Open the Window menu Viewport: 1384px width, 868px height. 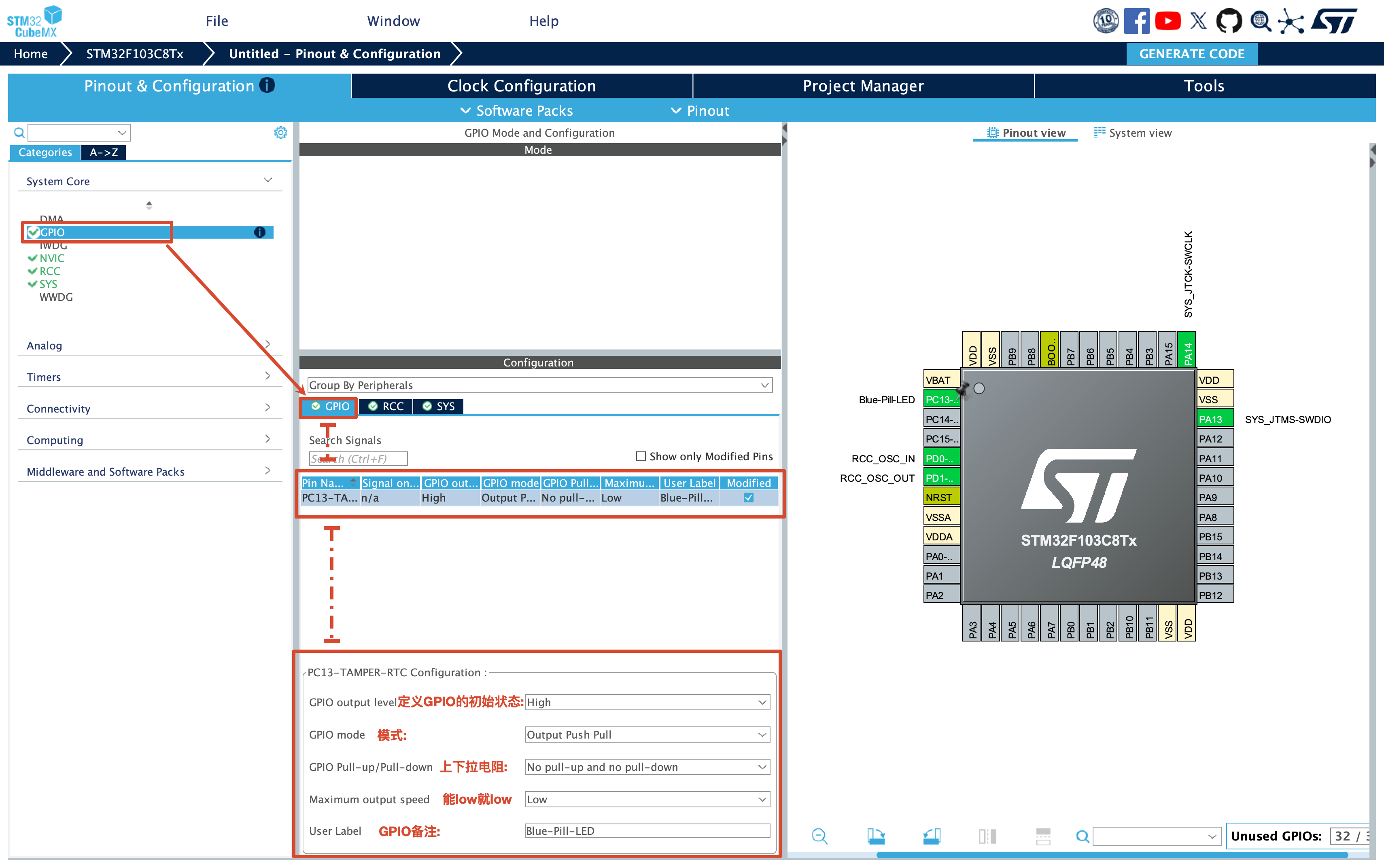point(393,21)
